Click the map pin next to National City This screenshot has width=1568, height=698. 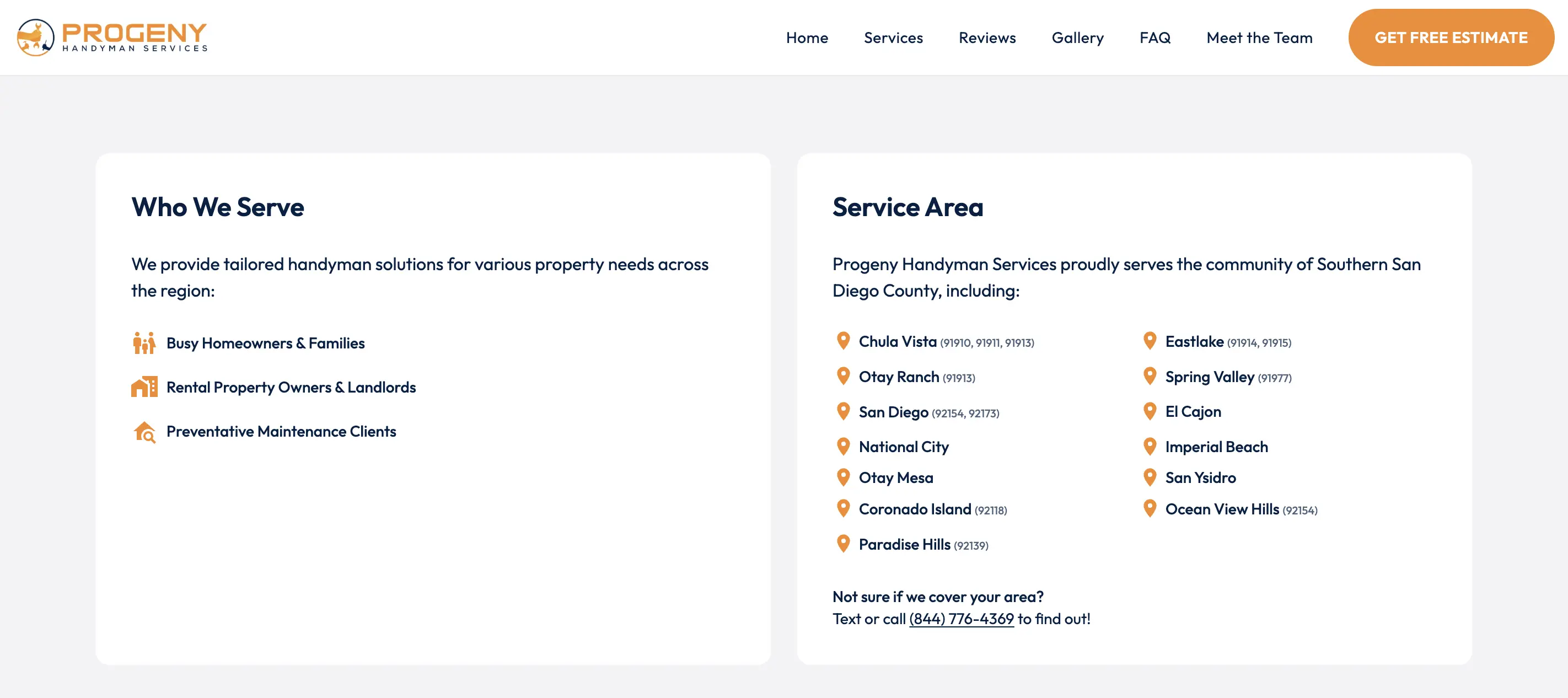click(843, 447)
